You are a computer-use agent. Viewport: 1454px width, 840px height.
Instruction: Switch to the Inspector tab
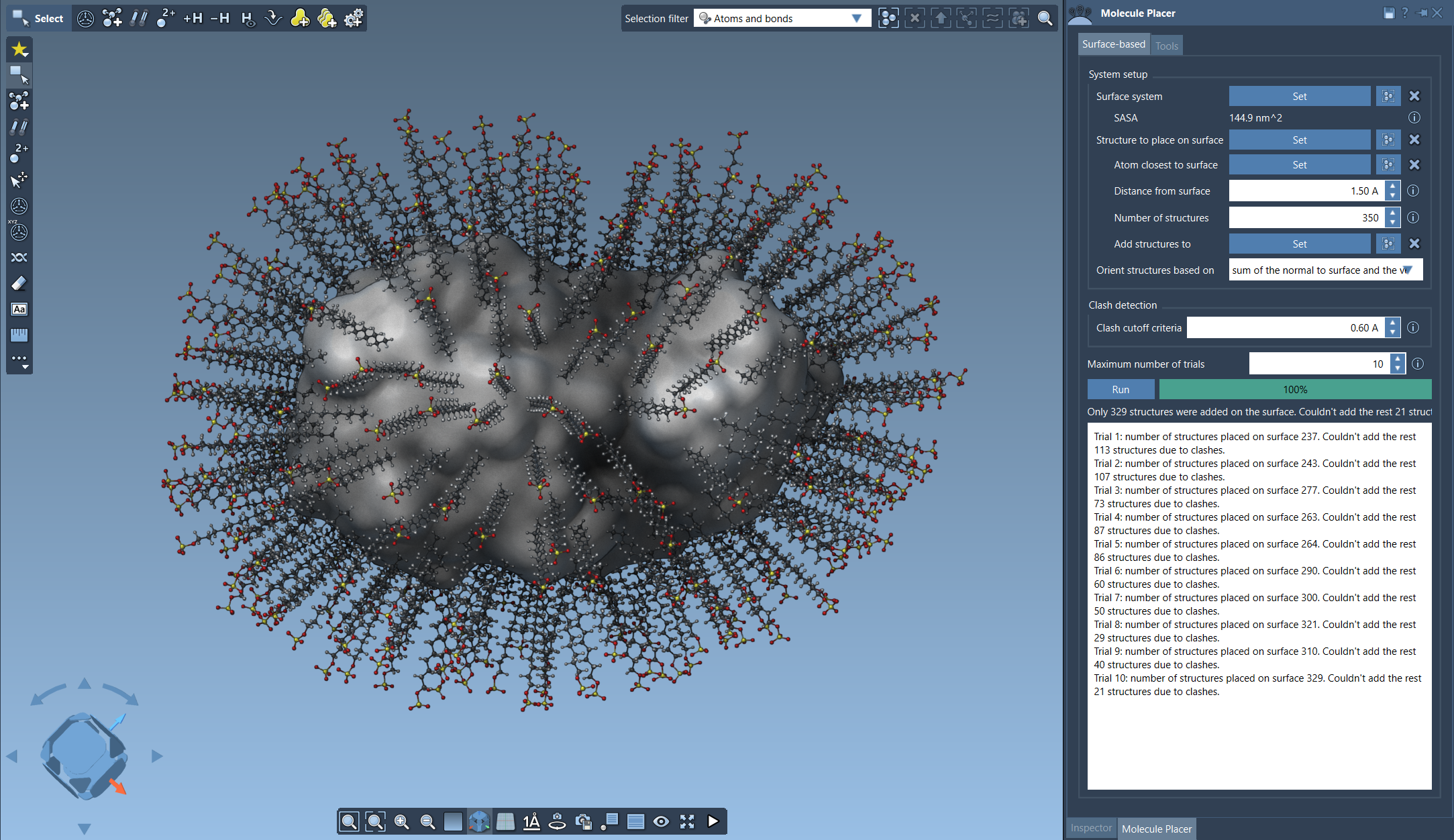1090,828
